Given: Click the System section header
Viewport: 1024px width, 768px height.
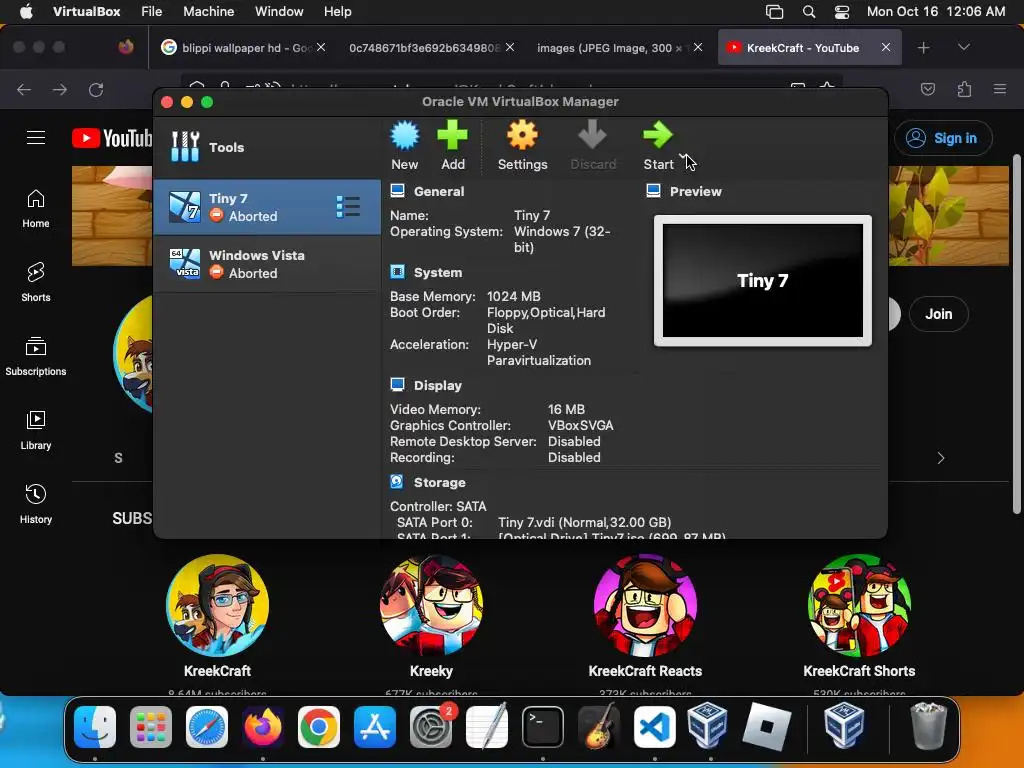Looking at the screenshot, I should click(x=438, y=272).
